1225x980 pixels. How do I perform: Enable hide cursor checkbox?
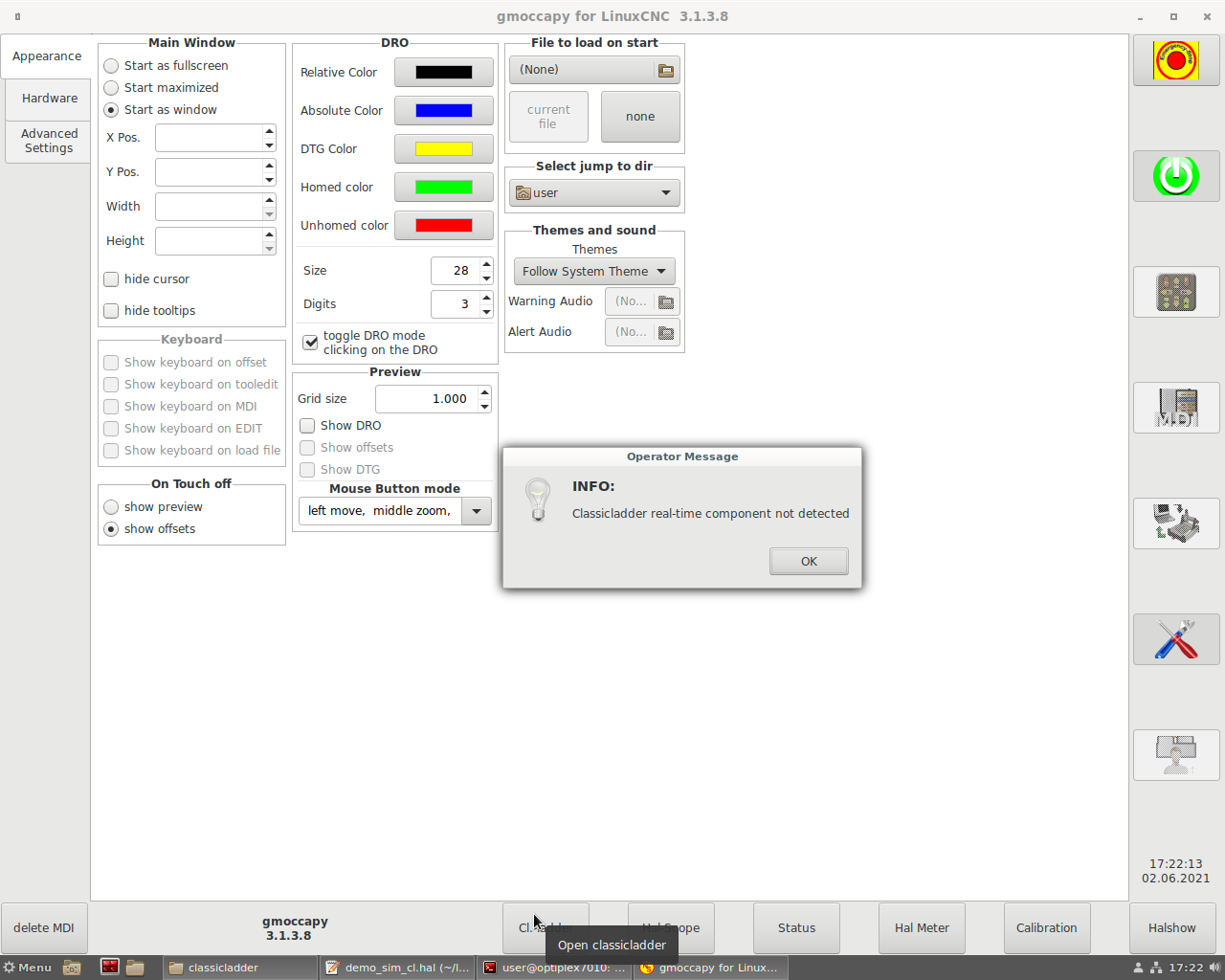(111, 279)
